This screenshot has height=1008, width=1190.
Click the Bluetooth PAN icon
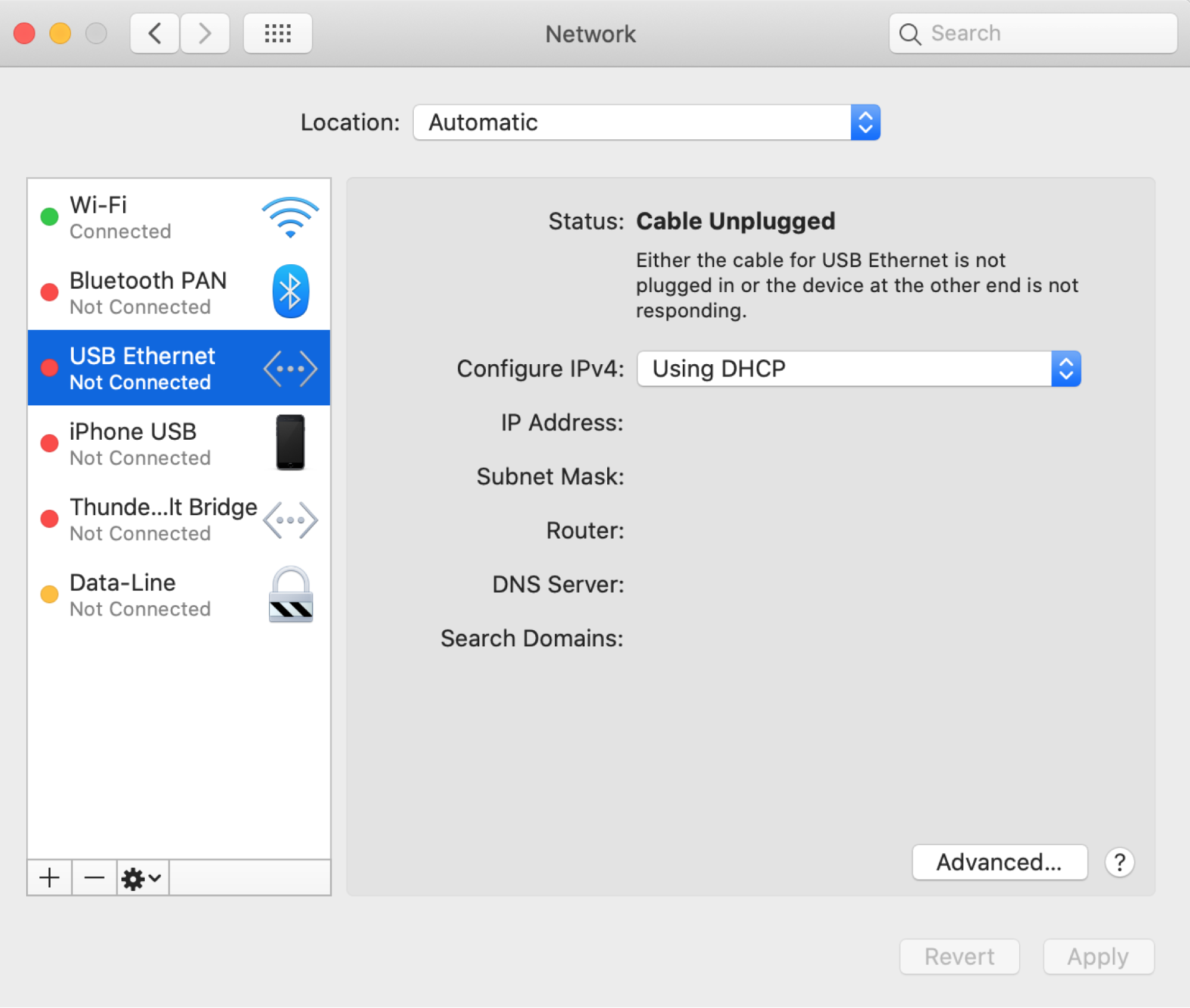tap(290, 292)
